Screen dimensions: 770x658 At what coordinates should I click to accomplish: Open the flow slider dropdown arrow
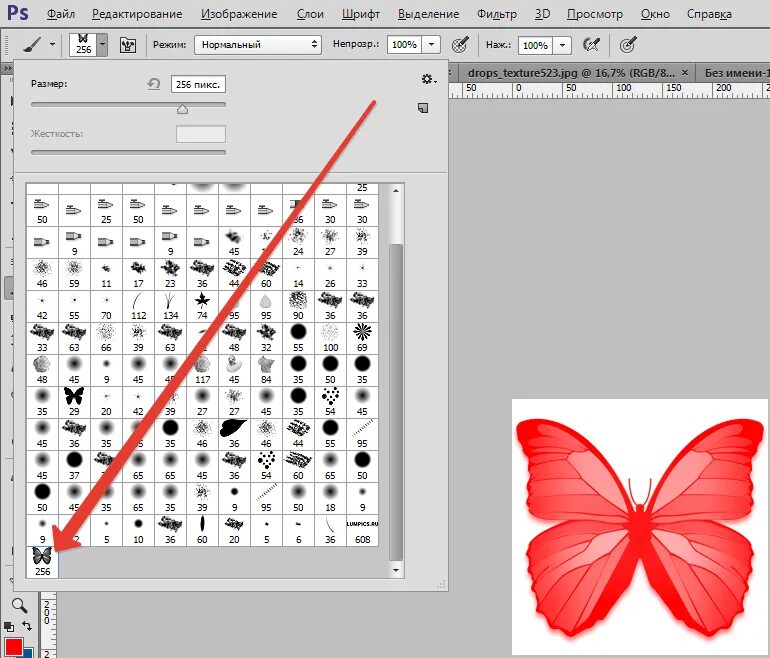[x=562, y=45]
